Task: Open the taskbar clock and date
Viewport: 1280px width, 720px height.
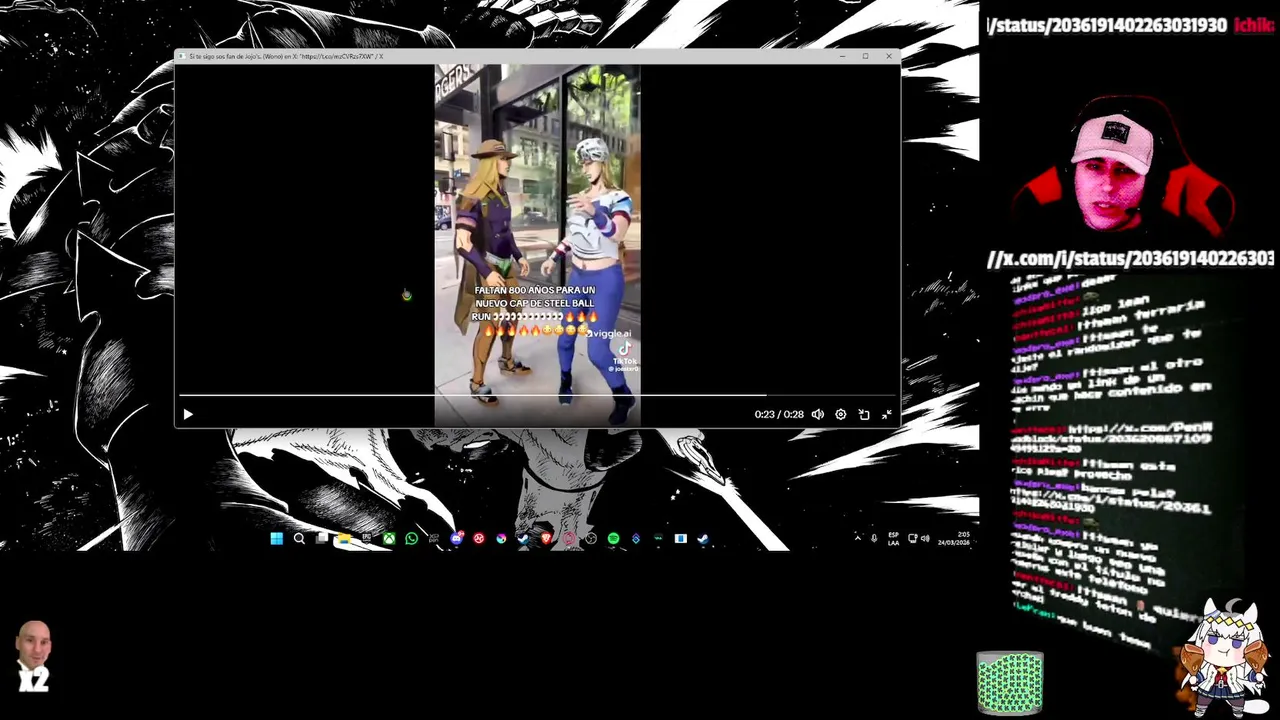Action: 955,539
